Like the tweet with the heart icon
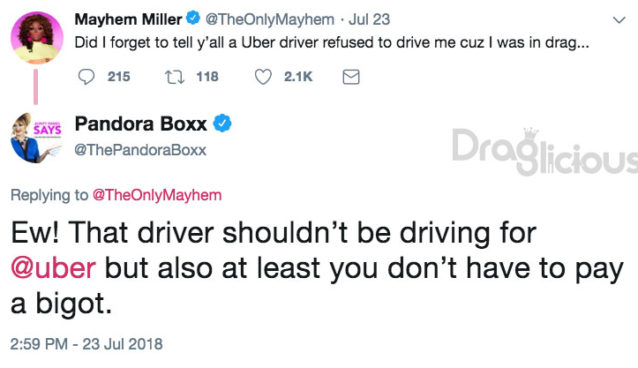638x368 pixels. 263,77
